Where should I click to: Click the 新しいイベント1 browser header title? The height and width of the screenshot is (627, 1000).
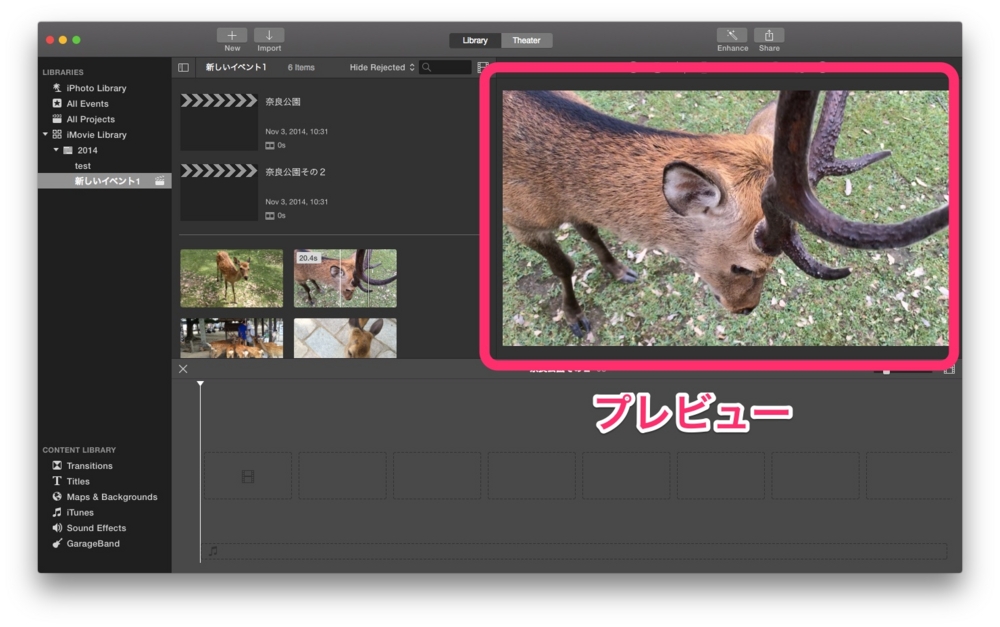[236, 67]
